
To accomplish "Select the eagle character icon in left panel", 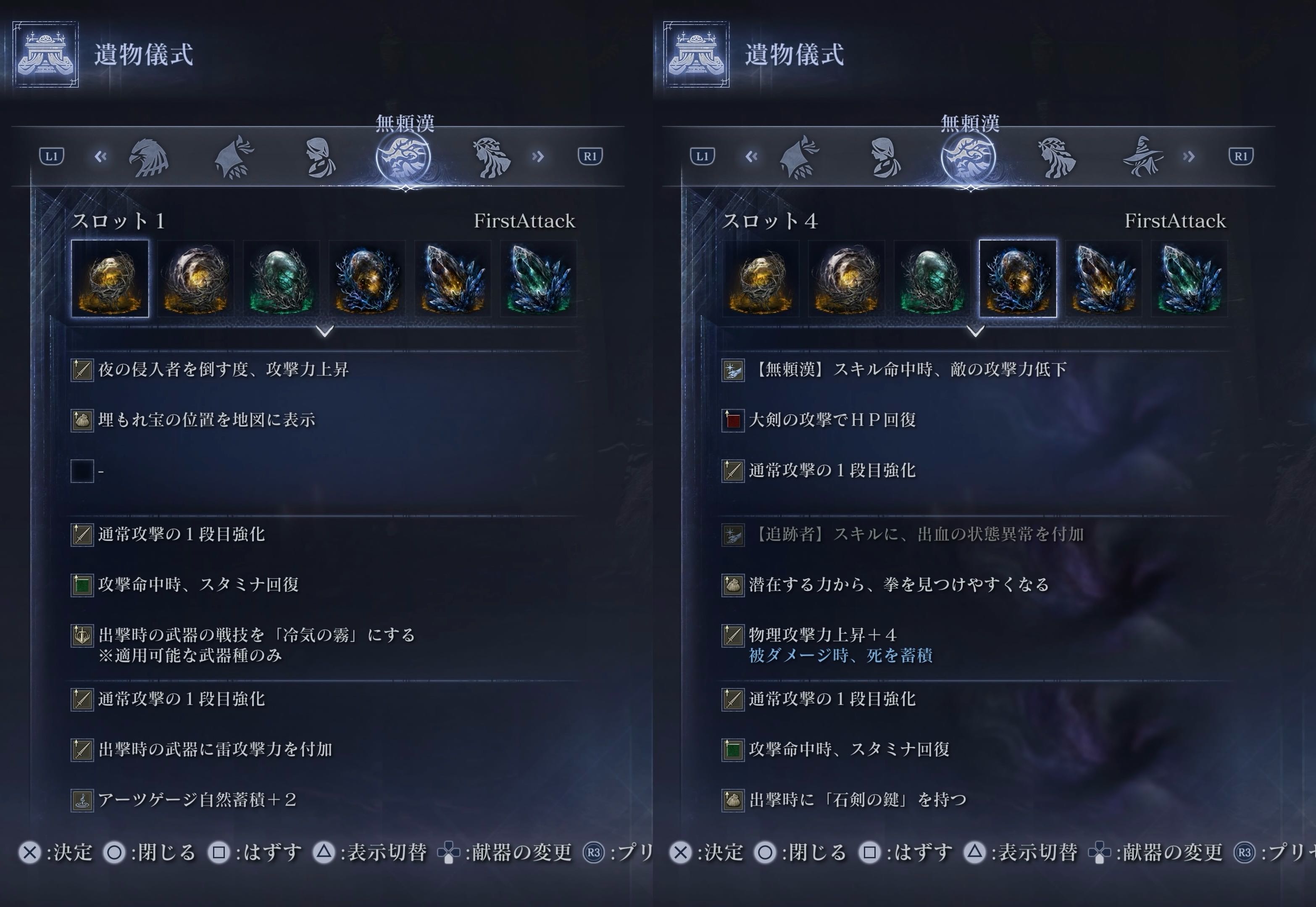I will click(149, 158).
